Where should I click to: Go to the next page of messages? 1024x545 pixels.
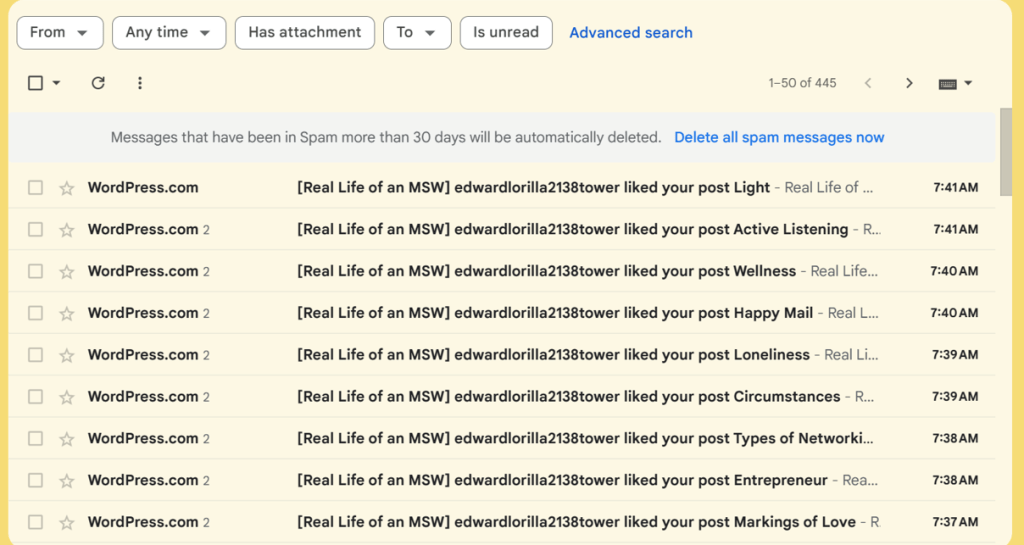point(909,83)
